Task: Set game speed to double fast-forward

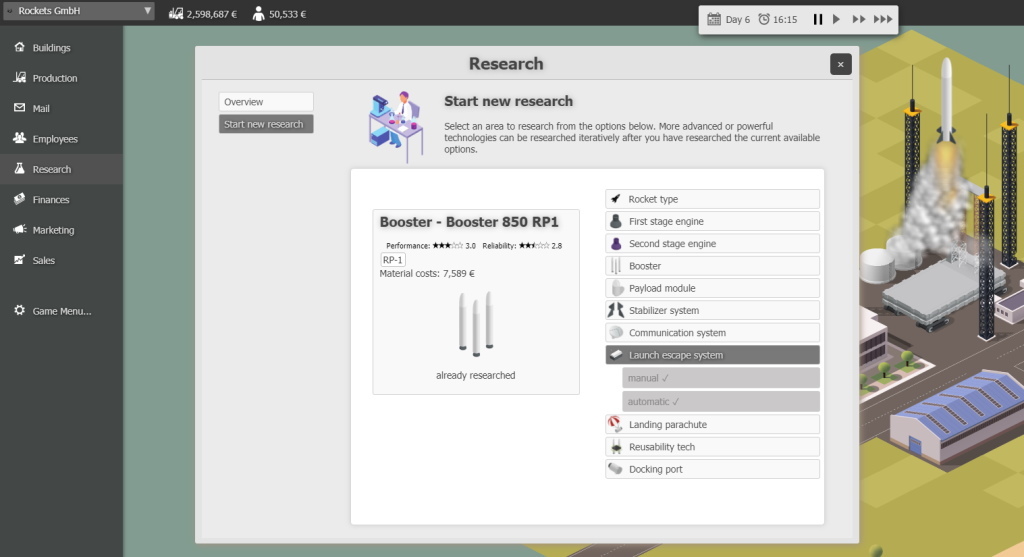Action: (x=858, y=19)
